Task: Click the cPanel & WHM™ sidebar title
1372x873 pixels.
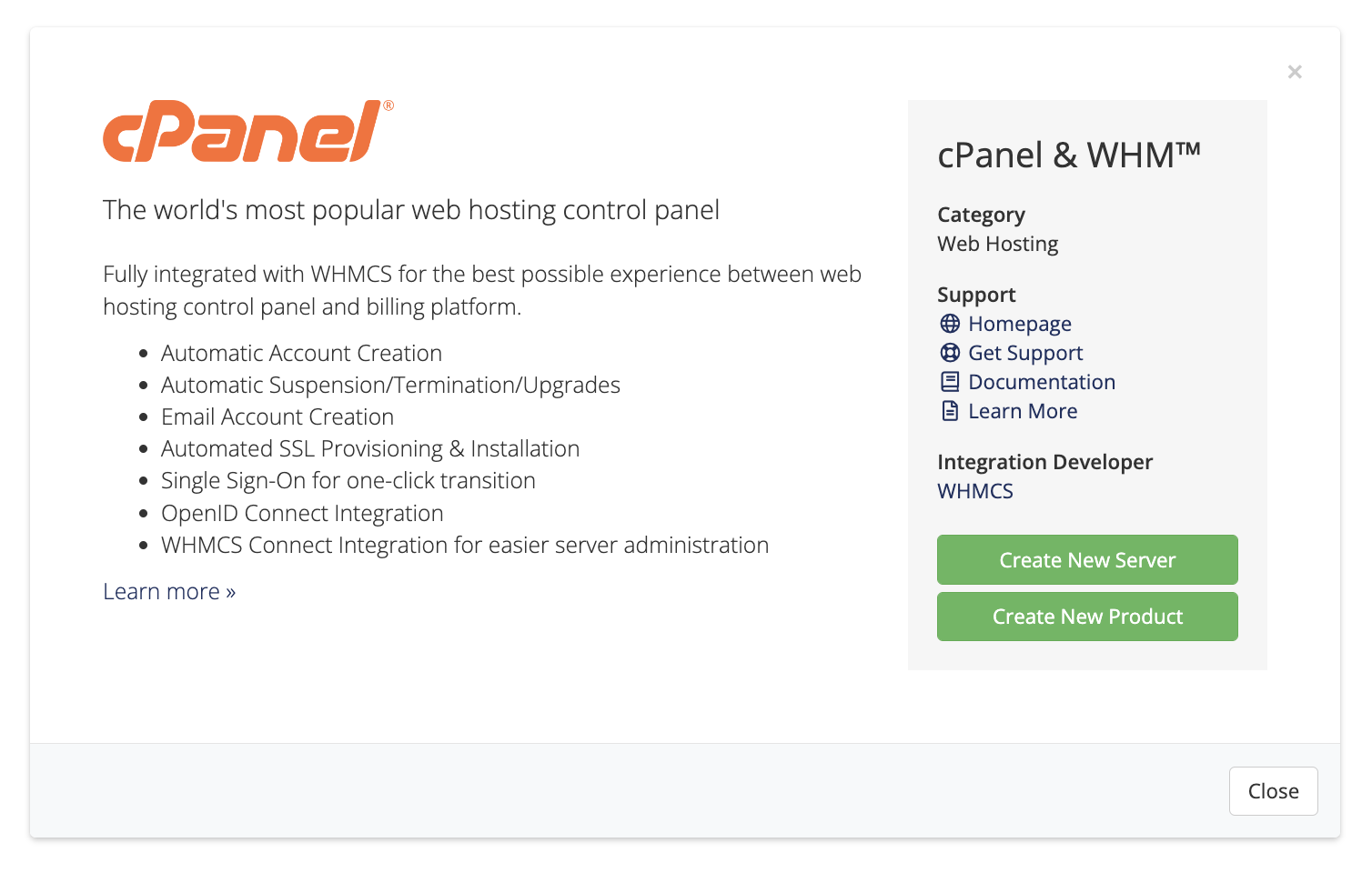Action: (x=1069, y=155)
